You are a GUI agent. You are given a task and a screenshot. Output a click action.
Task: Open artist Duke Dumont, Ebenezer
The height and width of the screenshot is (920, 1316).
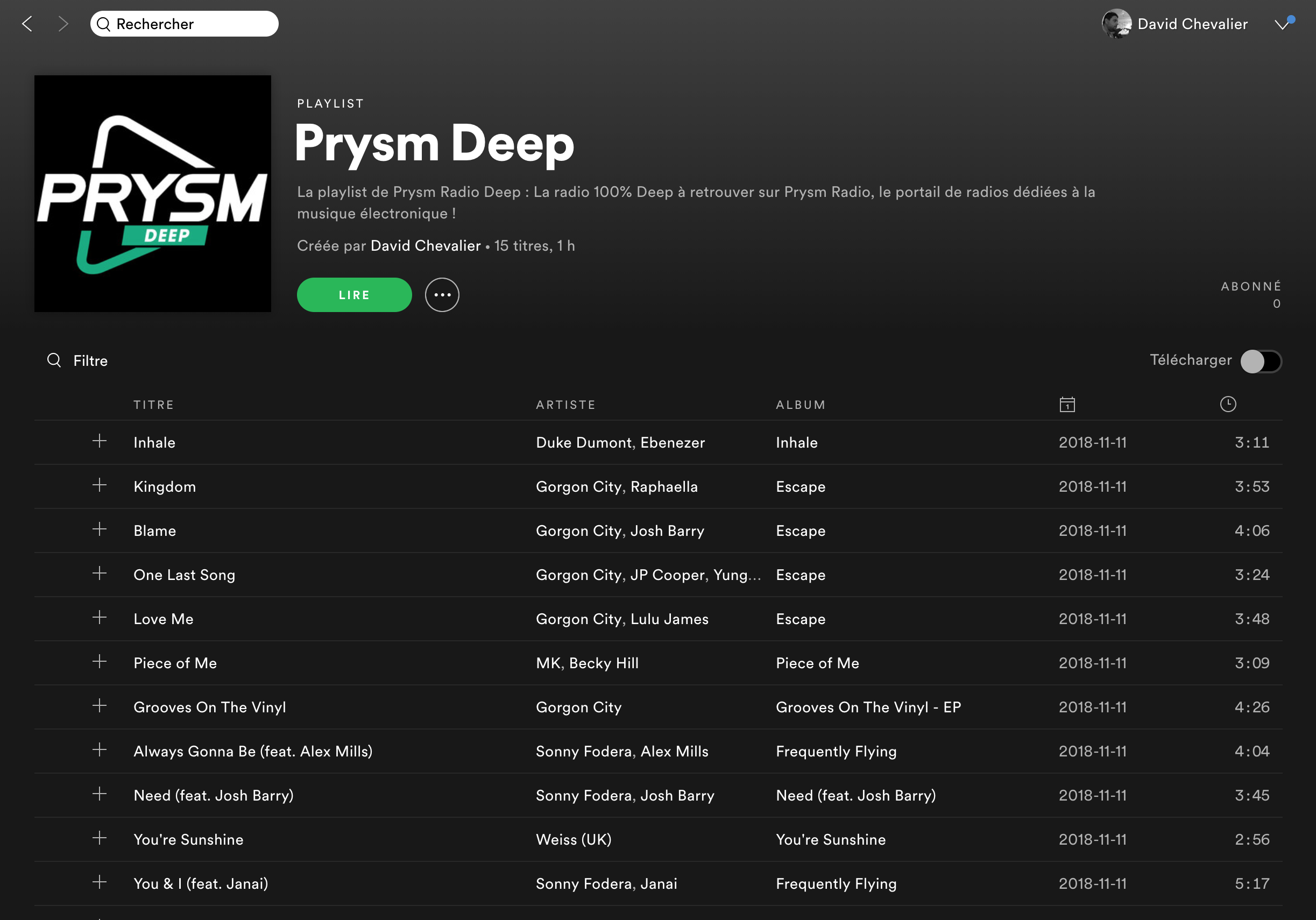pyautogui.click(x=620, y=443)
